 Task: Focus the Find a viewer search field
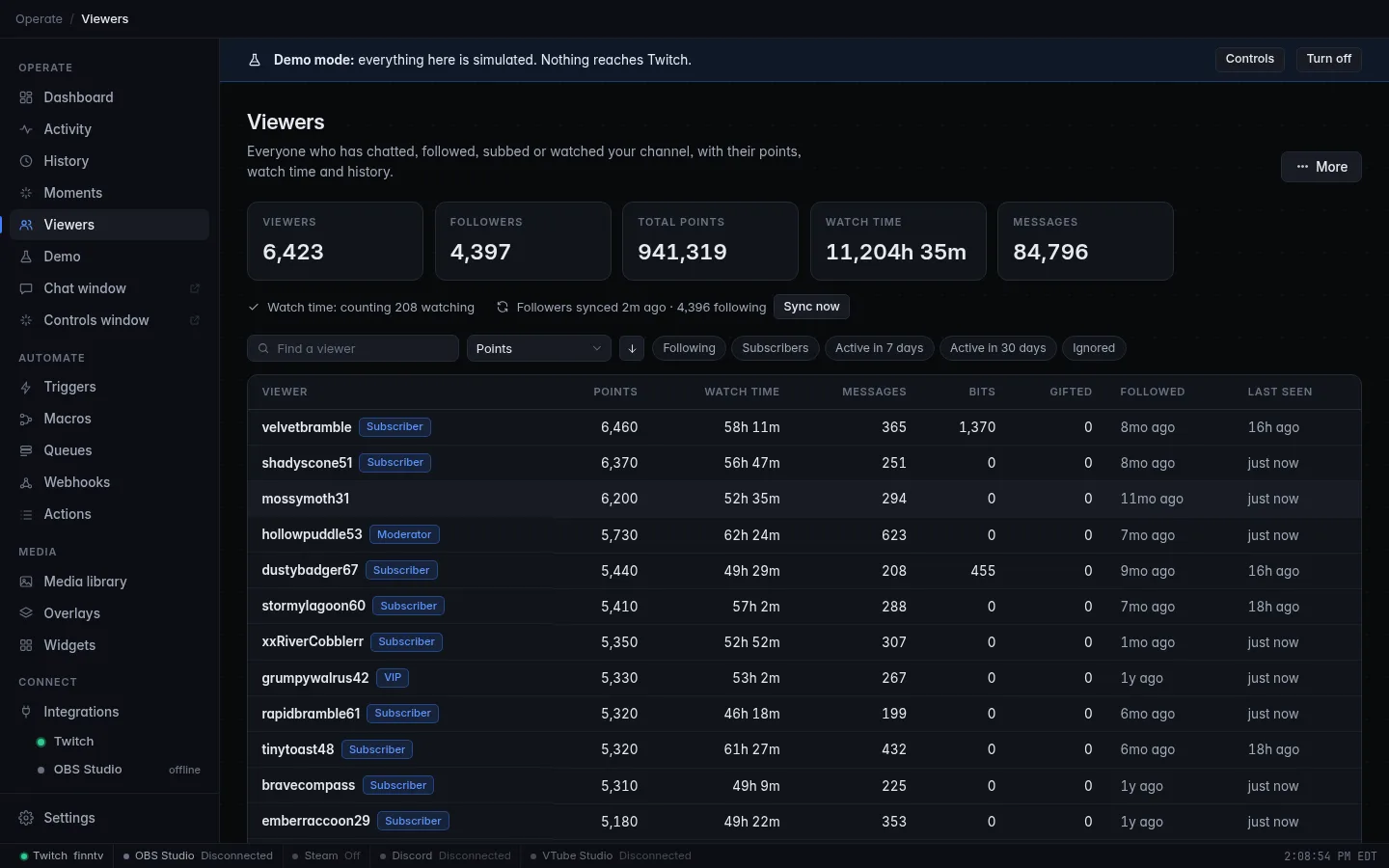(x=353, y=348)
